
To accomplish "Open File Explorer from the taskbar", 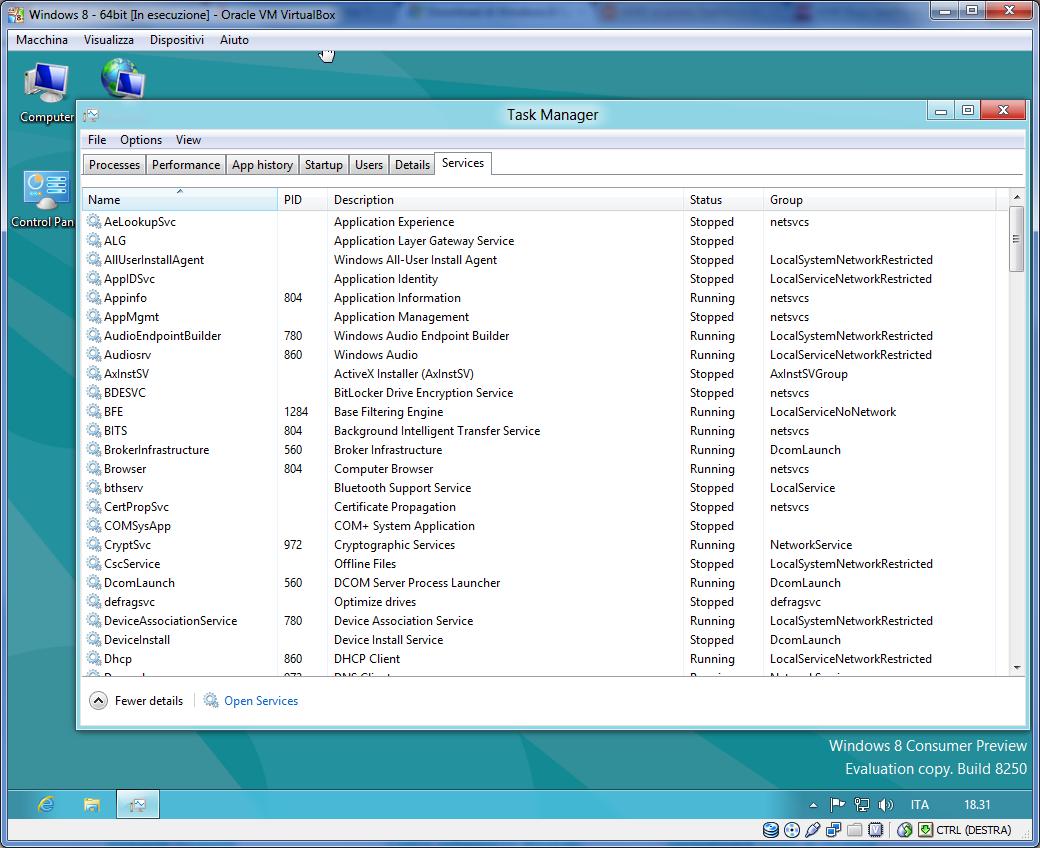I will tap(92, 805).
